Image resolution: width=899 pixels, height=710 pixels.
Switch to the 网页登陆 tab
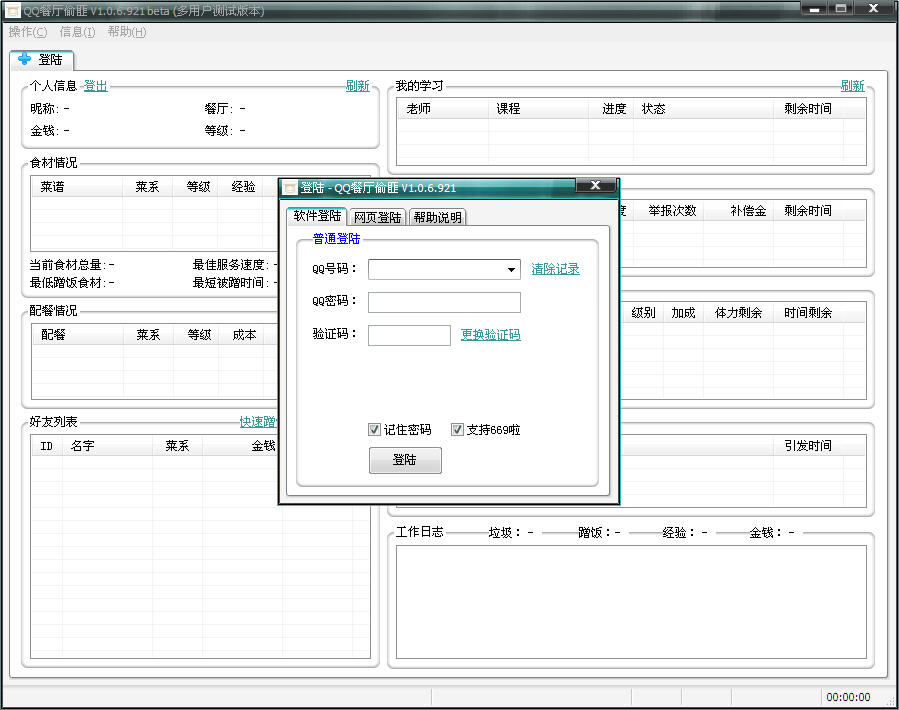tap(377, 217)
